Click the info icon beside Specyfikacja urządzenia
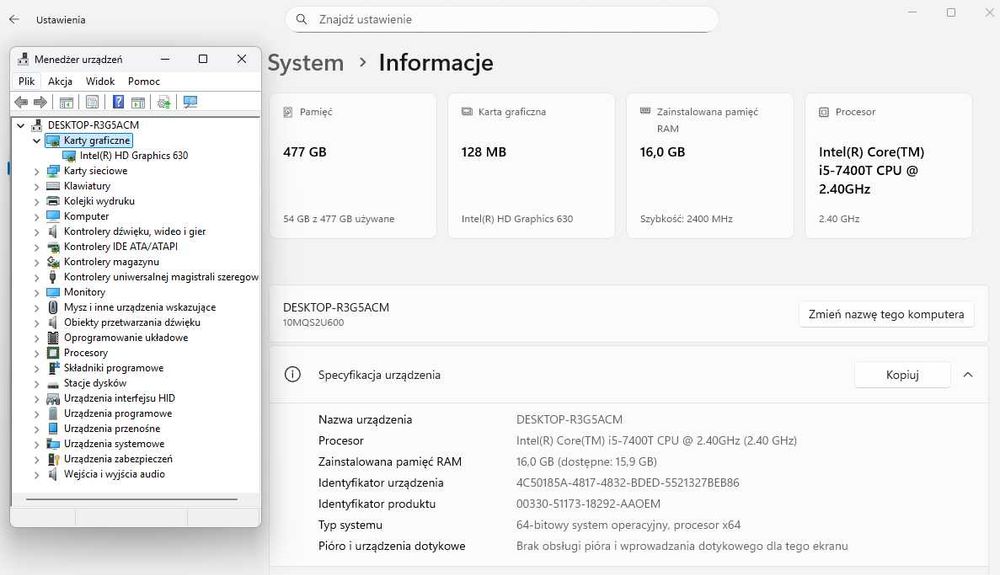 [292, 374]
